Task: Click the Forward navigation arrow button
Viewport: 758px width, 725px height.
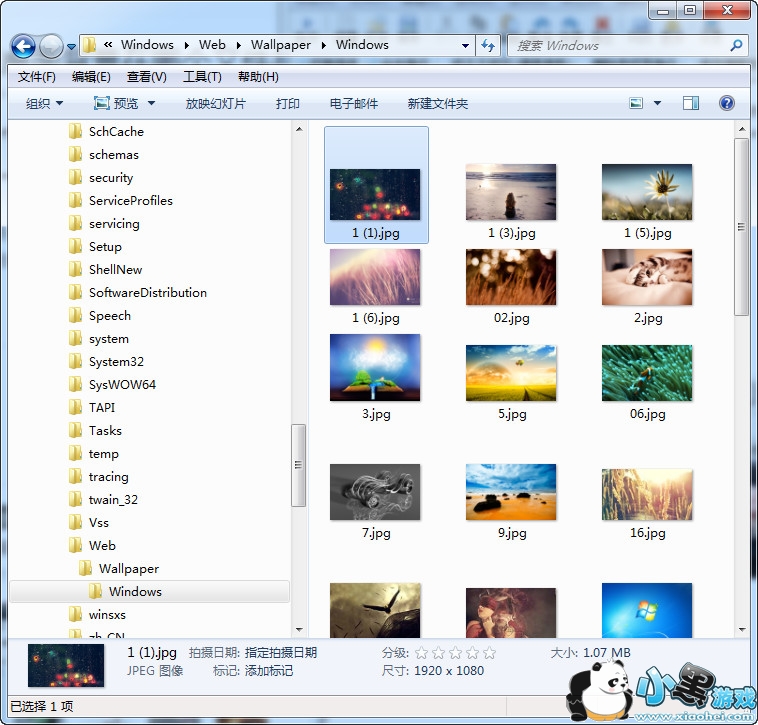Action: 50,46
